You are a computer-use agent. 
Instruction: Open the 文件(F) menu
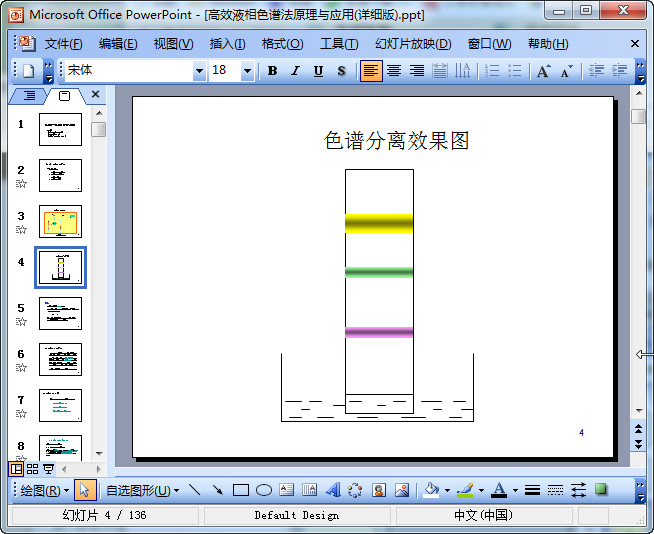point(63,43)
